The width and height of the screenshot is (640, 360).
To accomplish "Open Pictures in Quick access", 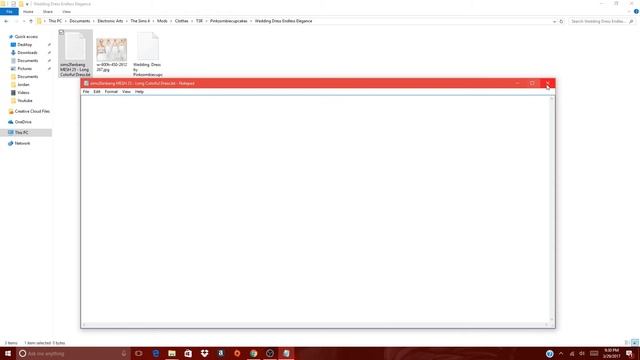I will click(x=24, y=69).
